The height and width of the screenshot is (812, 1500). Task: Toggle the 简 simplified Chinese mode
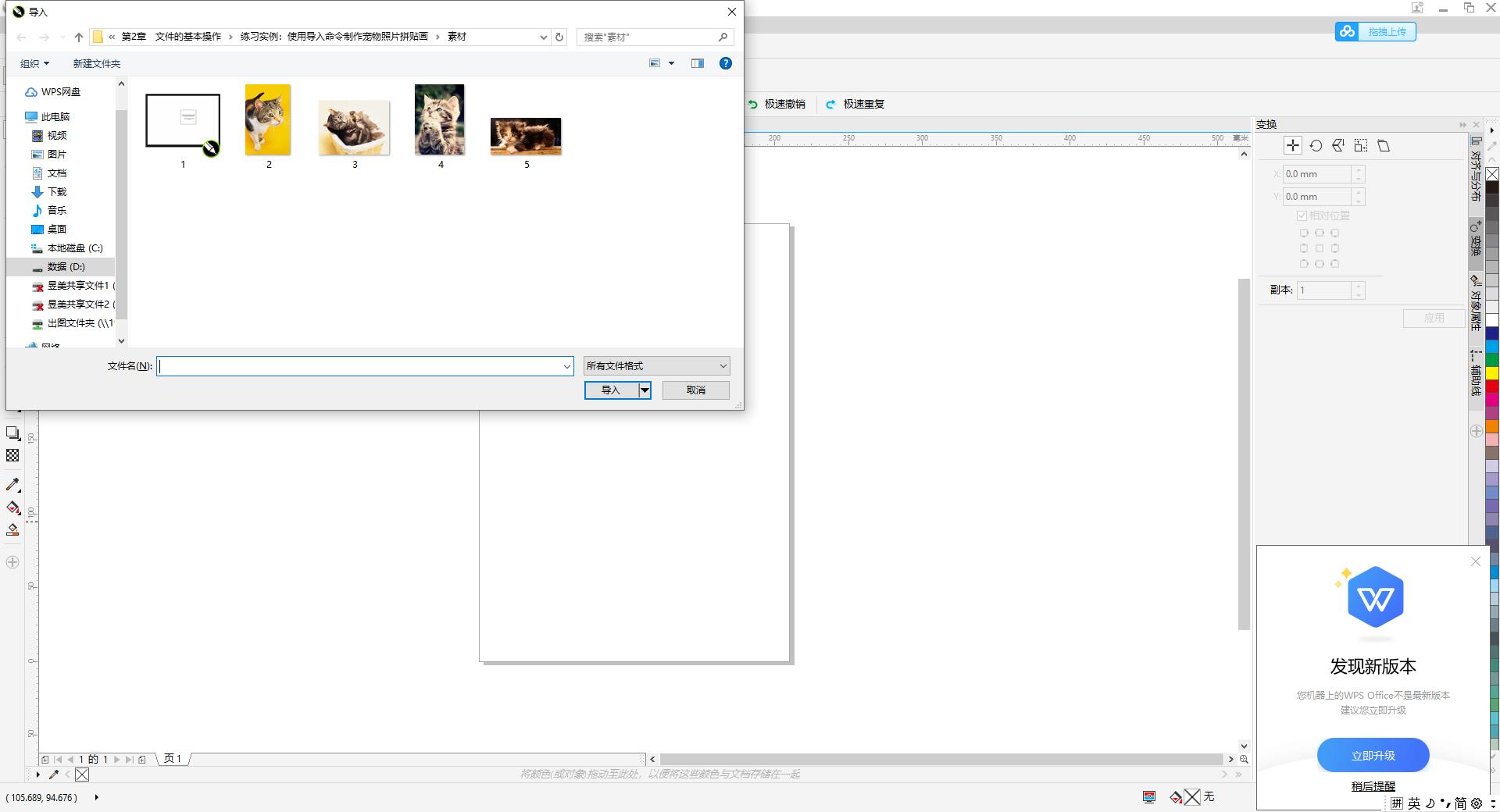point(1460,803)
